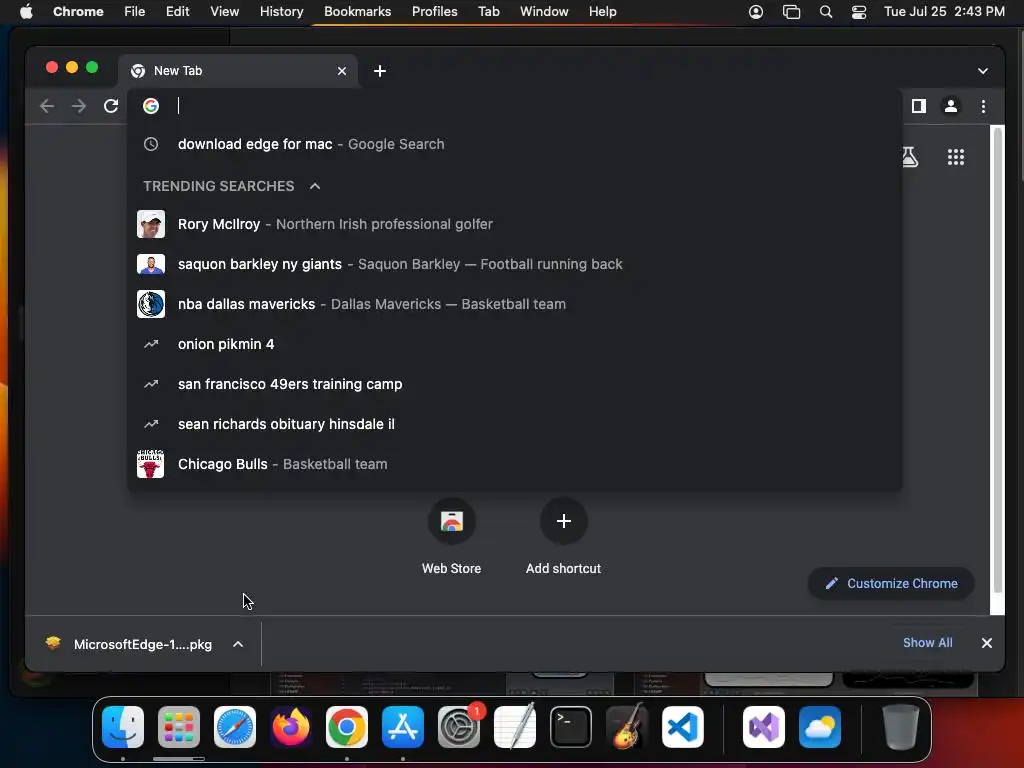
Task: Click into the address bar field
Action: (515, 106)
